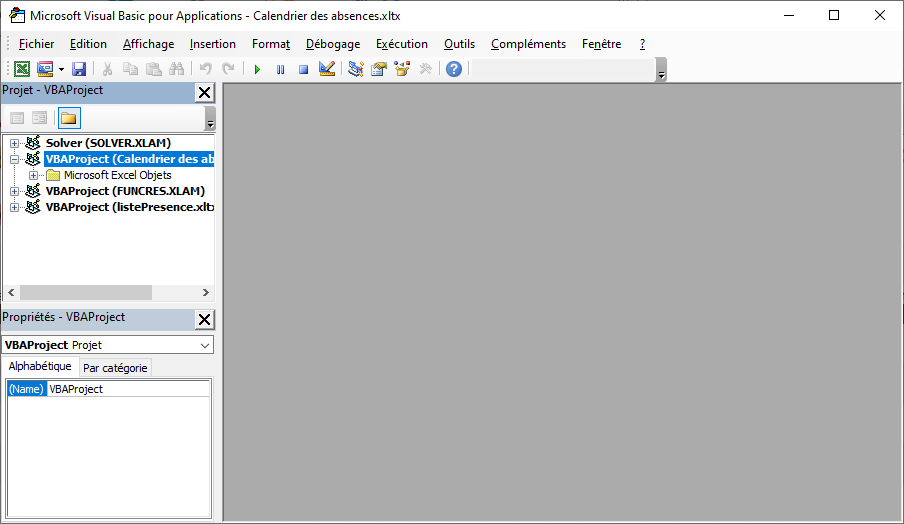Screen dimensions: 904x524
Task: Open the Insertion menu
Action: 213,44
